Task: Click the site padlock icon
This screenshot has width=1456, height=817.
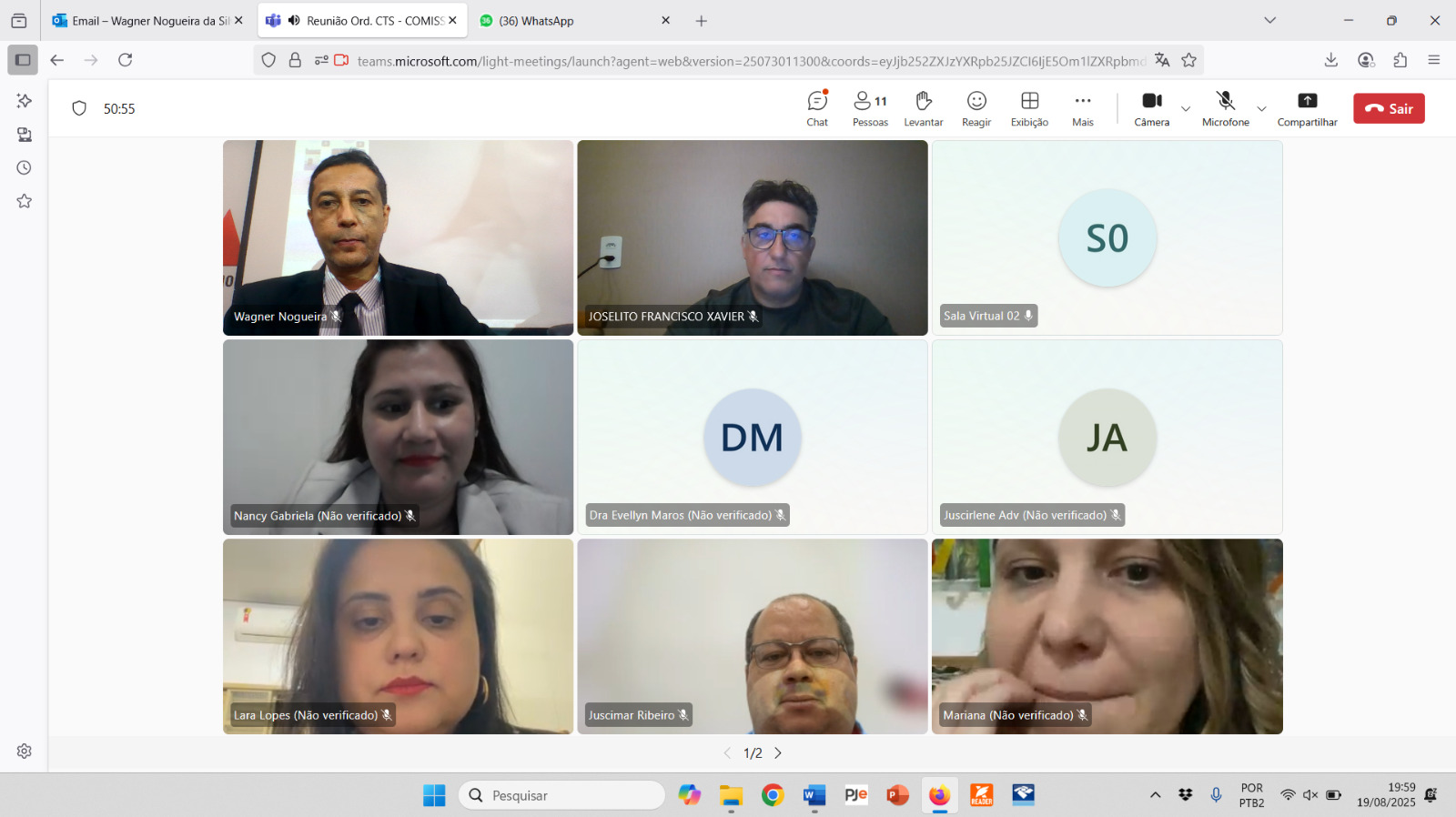Action: click(295, 60)
